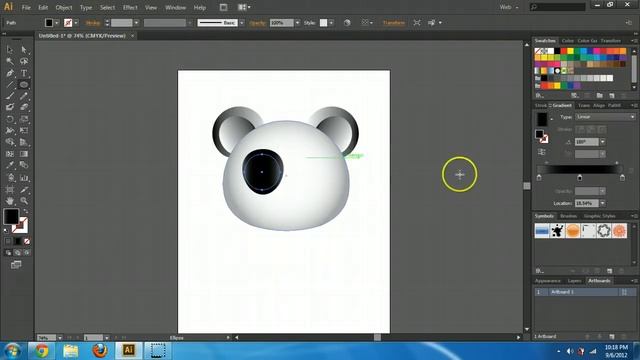The height and width of the screenshot is (360, 640).
Task: Open control bar fill color dropdown
Action: [x=56, y=23]
